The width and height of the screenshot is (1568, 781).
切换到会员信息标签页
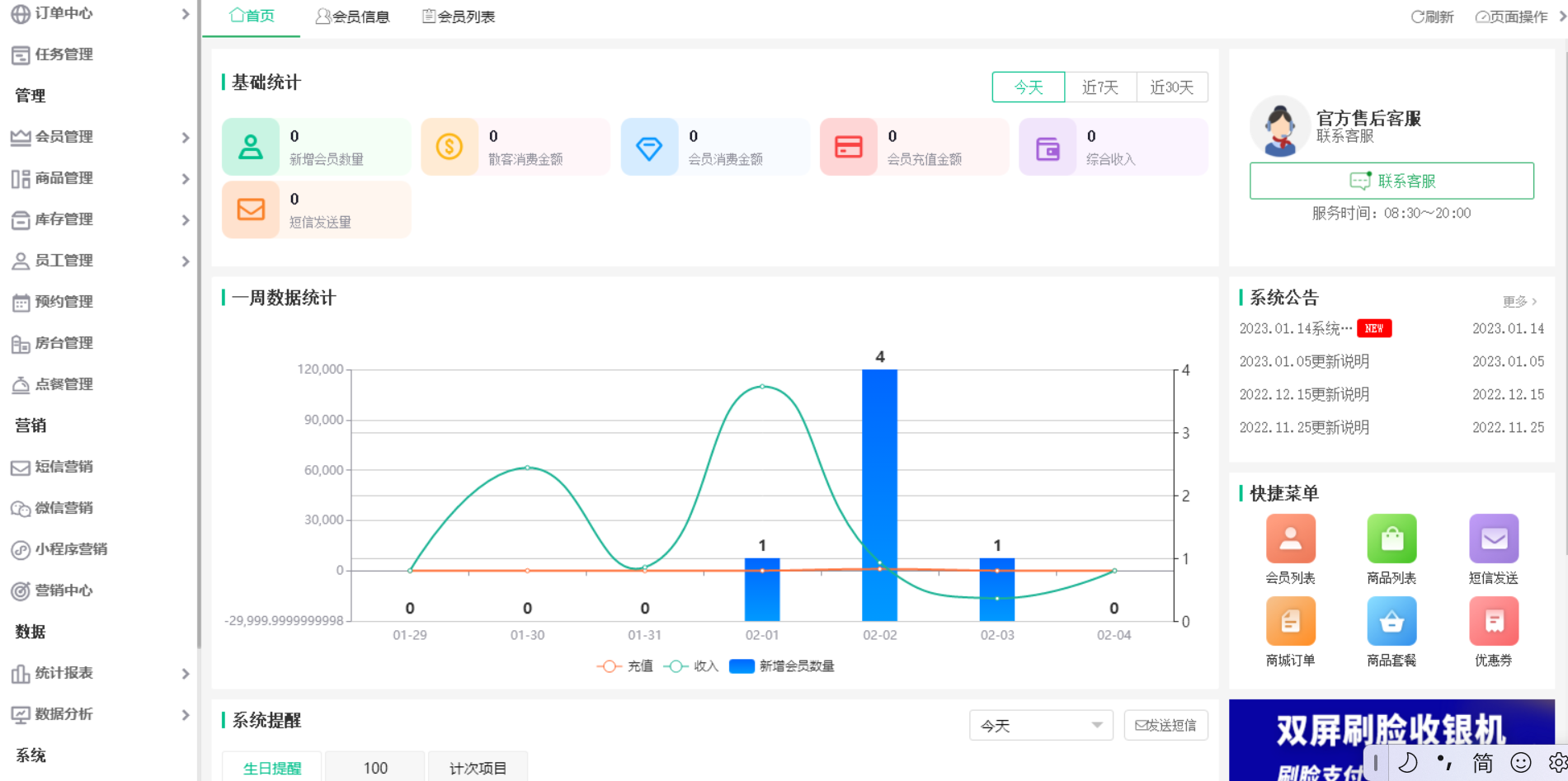click(x=353, y=16)
